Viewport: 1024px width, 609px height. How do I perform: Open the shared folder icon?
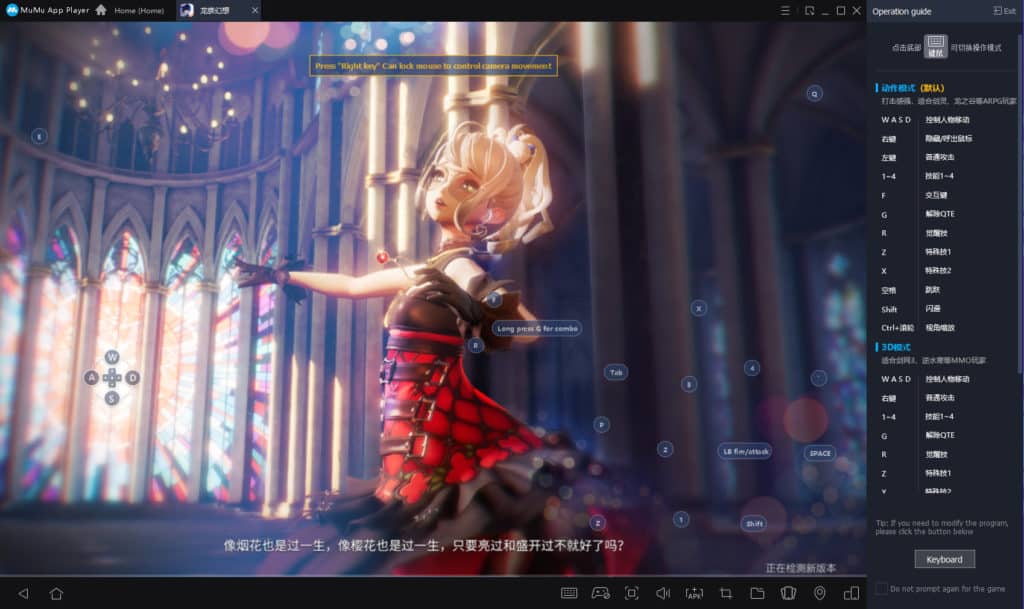[x=757, y=593]
